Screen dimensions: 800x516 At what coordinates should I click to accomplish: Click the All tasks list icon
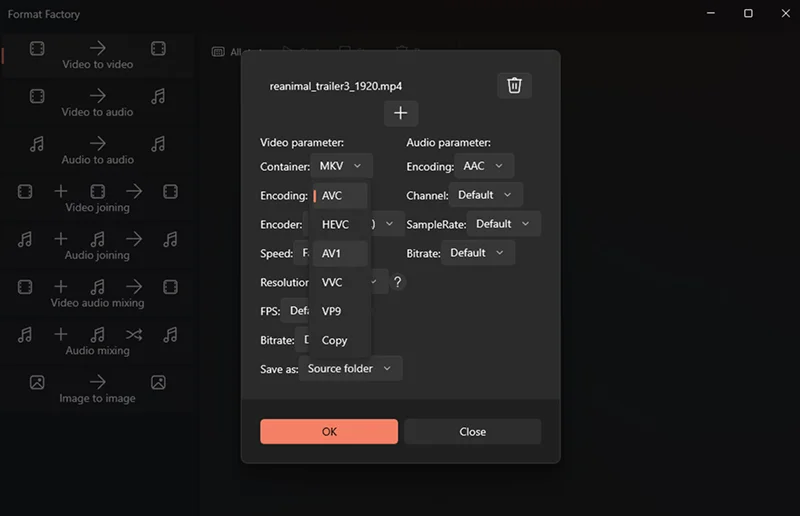coord(218,52)
